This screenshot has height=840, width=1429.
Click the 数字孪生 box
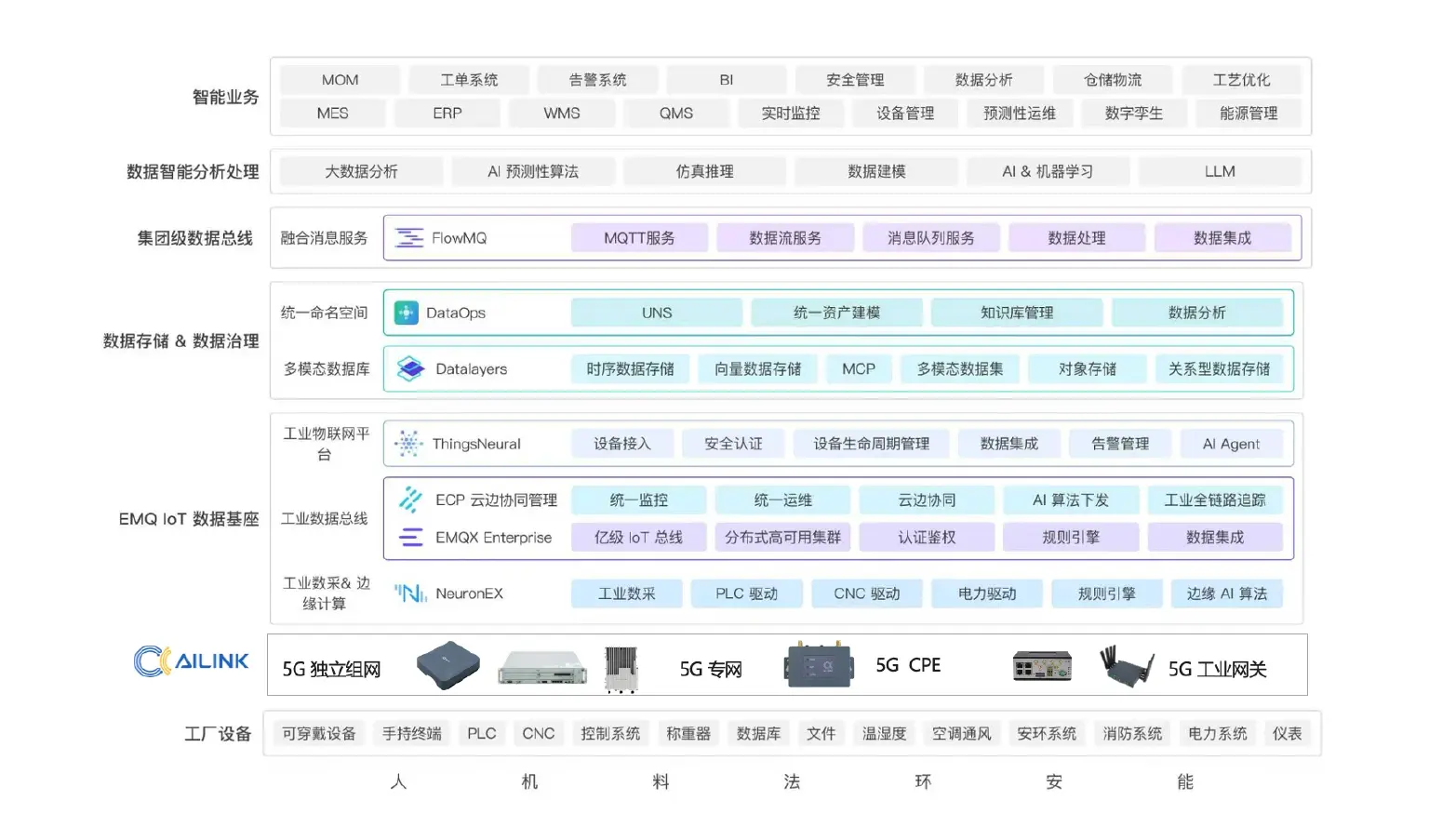coord(1134,113)
